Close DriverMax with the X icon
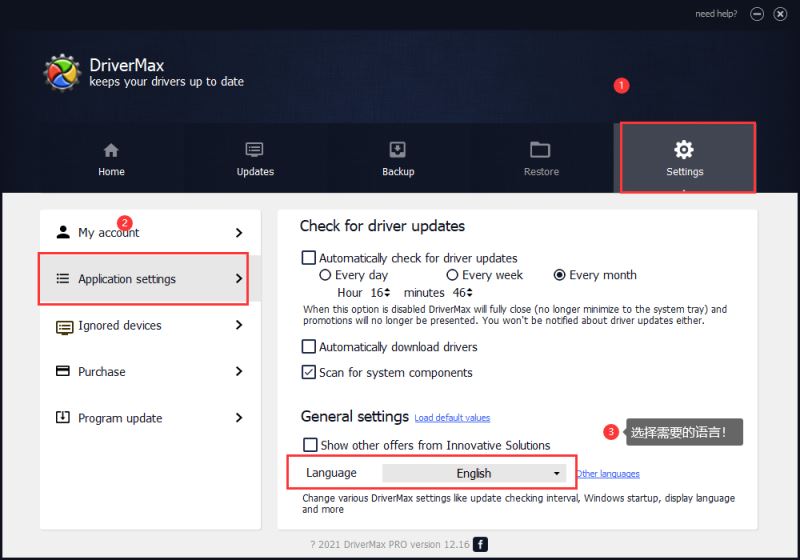Screen dimensions: 800x560 (x=780, y=14)
